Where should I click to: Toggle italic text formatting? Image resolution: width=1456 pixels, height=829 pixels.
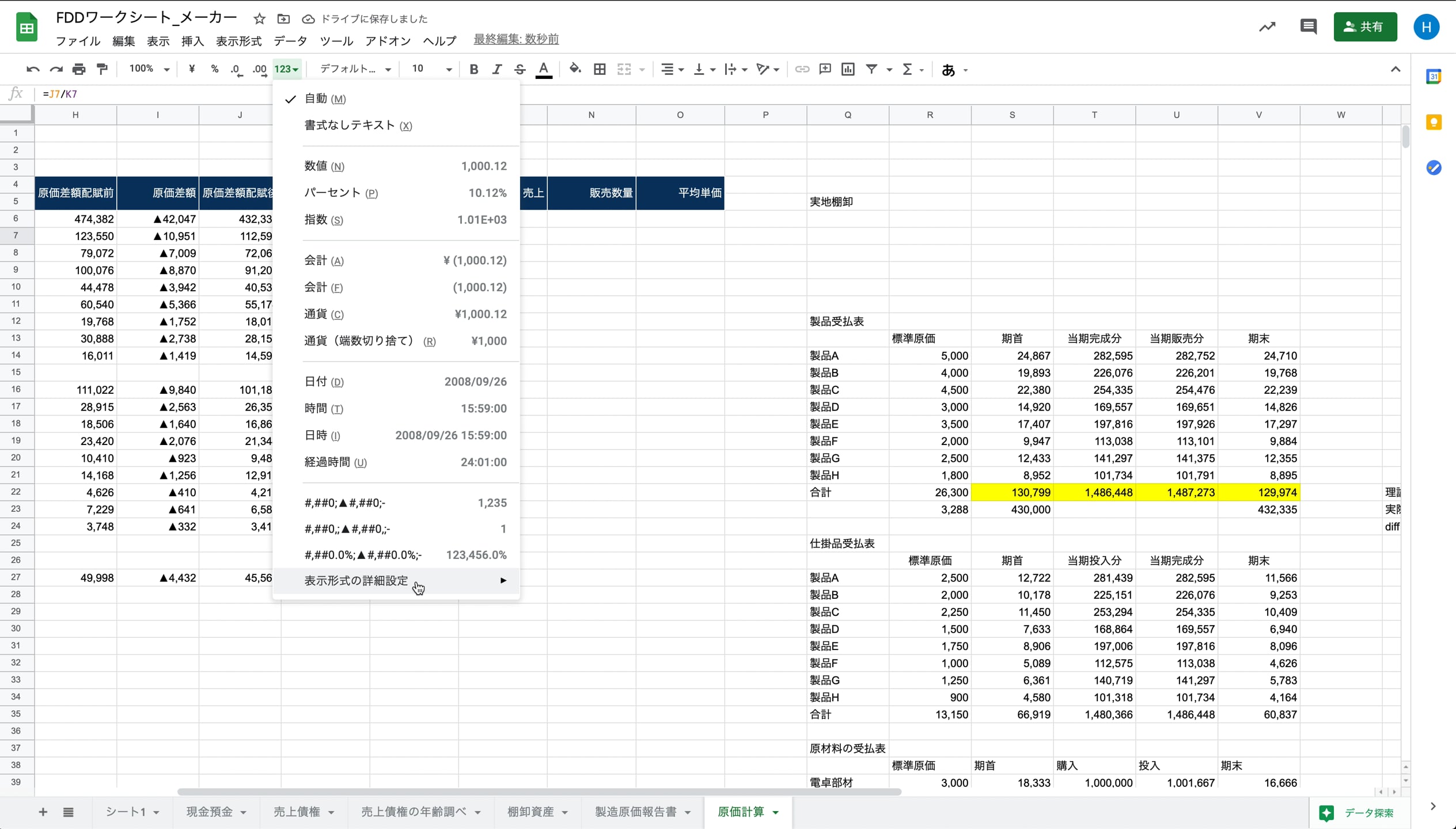496,69
